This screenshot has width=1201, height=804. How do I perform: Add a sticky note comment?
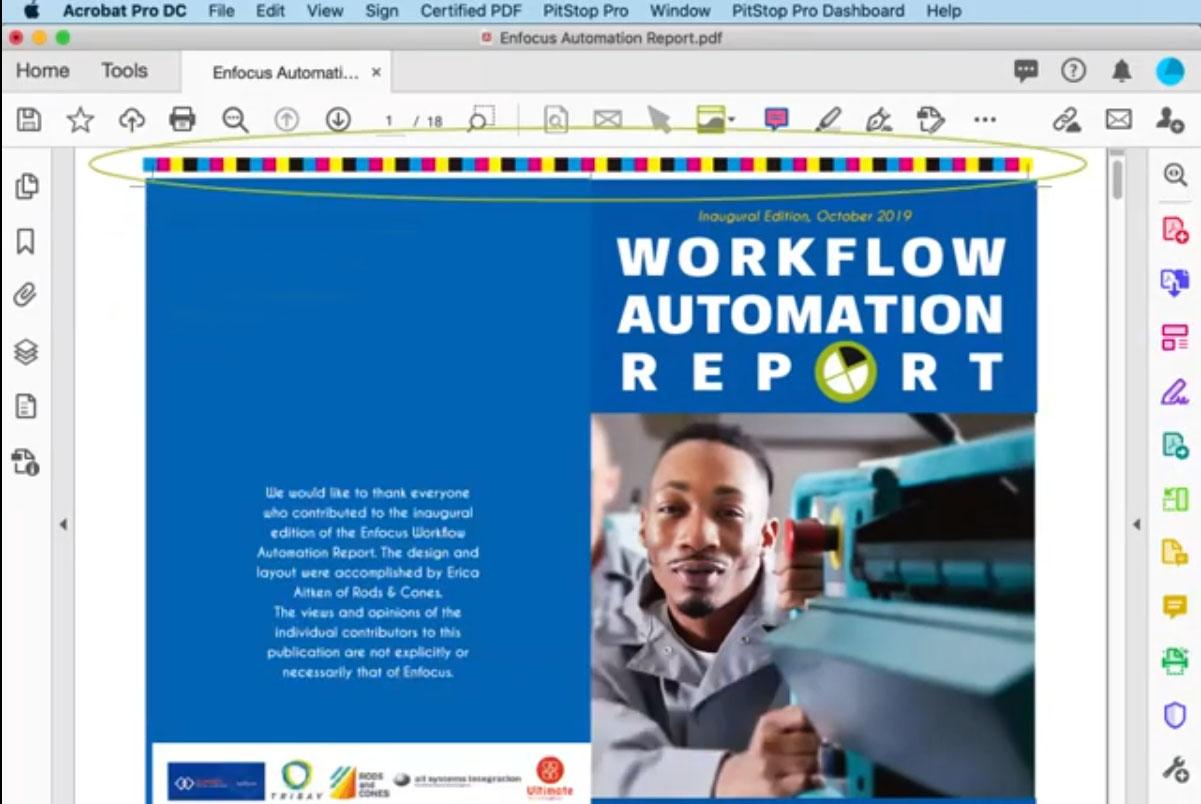(775, 120)
